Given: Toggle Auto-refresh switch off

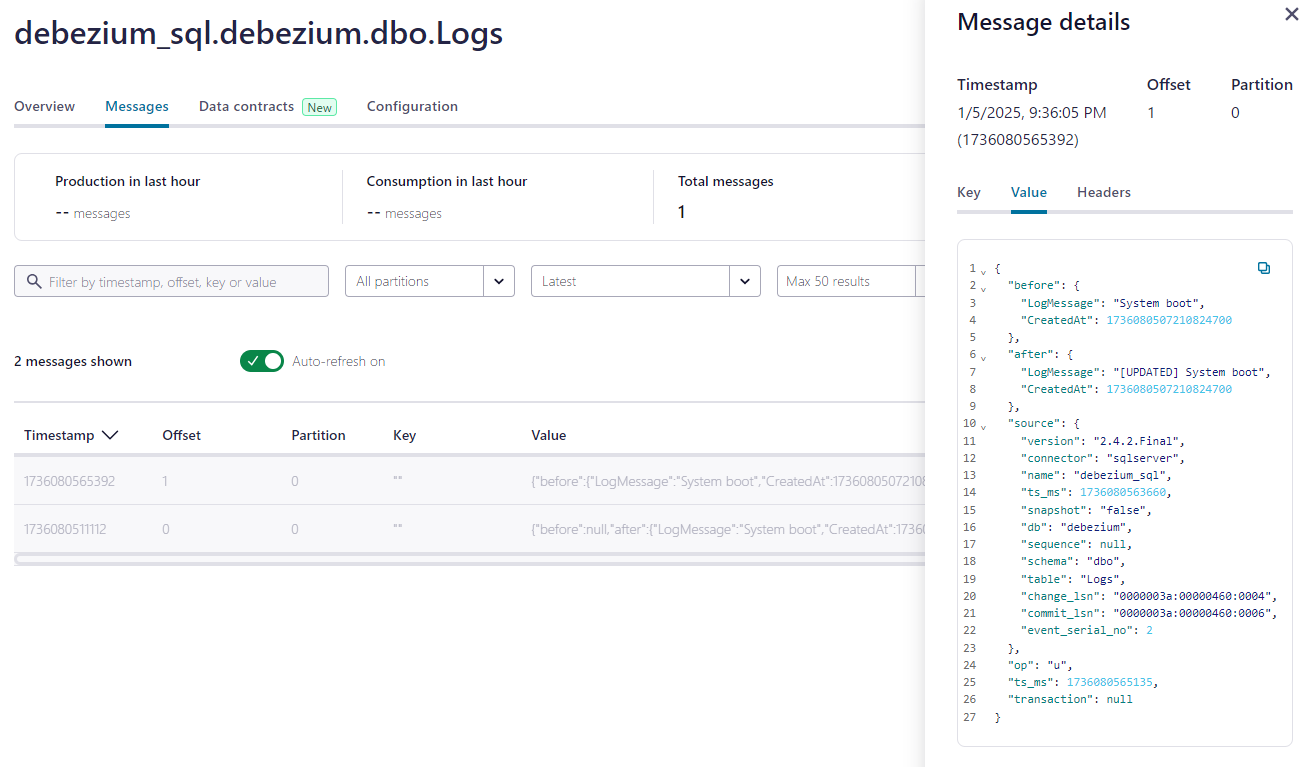Looking at the screenshot, I should (262, 361).
